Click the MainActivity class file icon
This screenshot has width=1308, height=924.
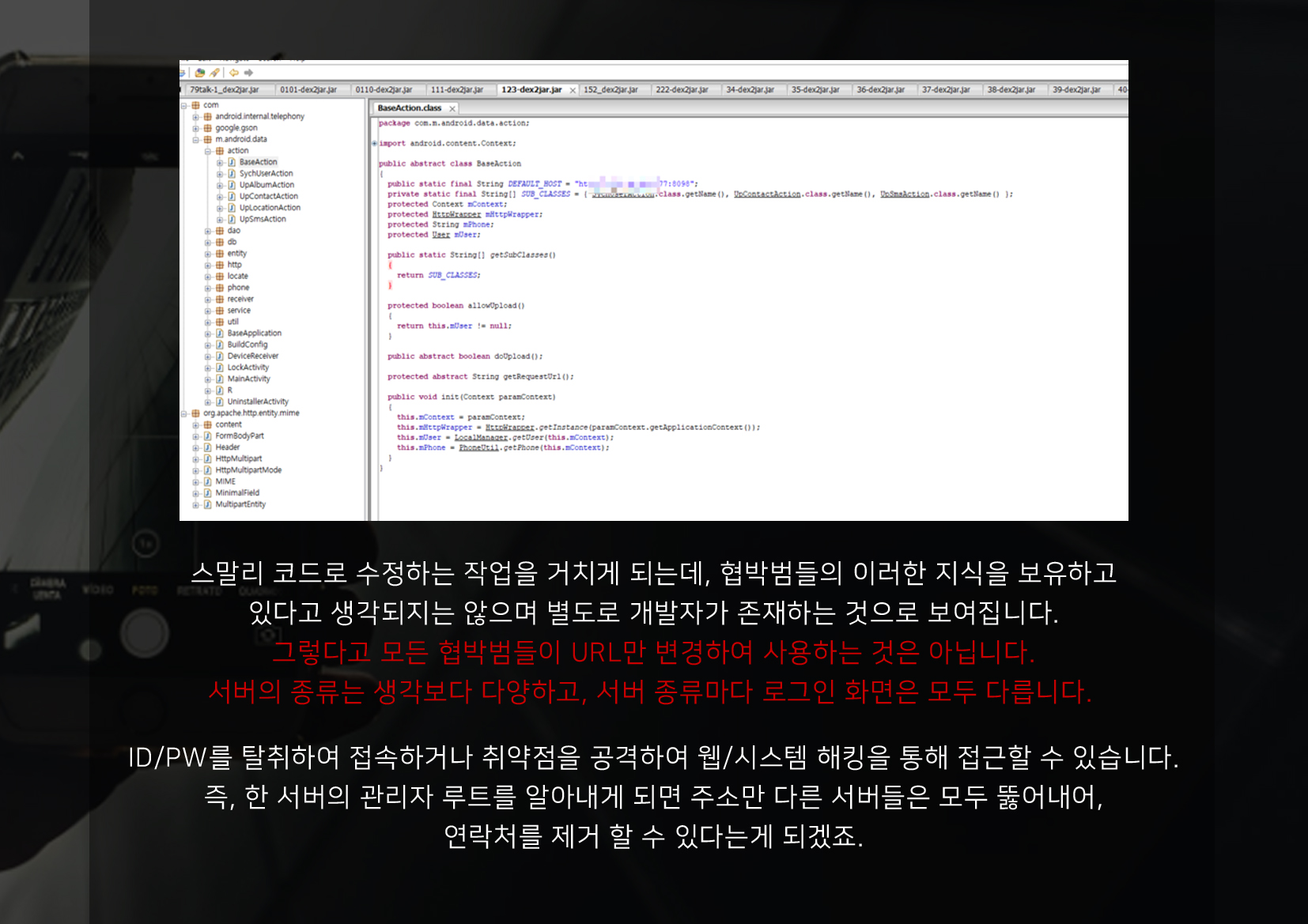(220, 379)
